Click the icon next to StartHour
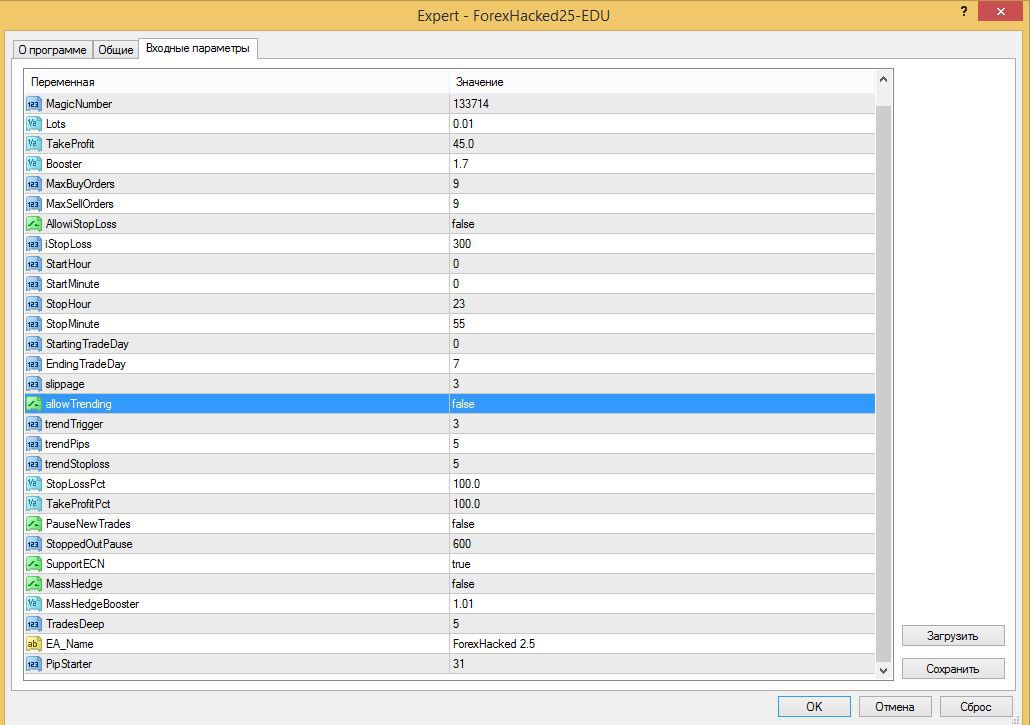 (x=34, y=264)
